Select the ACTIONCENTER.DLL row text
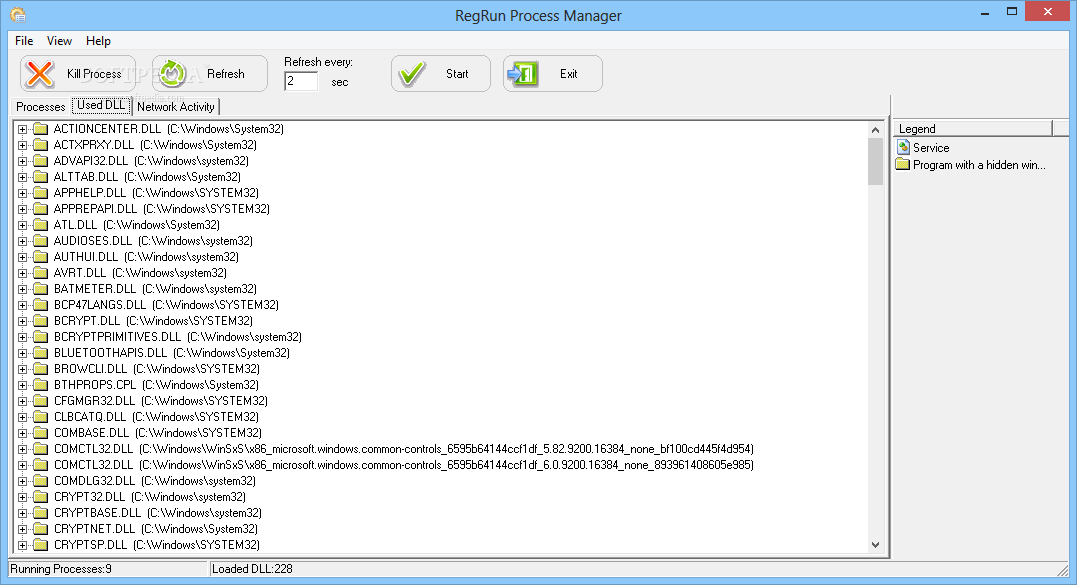The image size is (1077, 585). point(169,128)
